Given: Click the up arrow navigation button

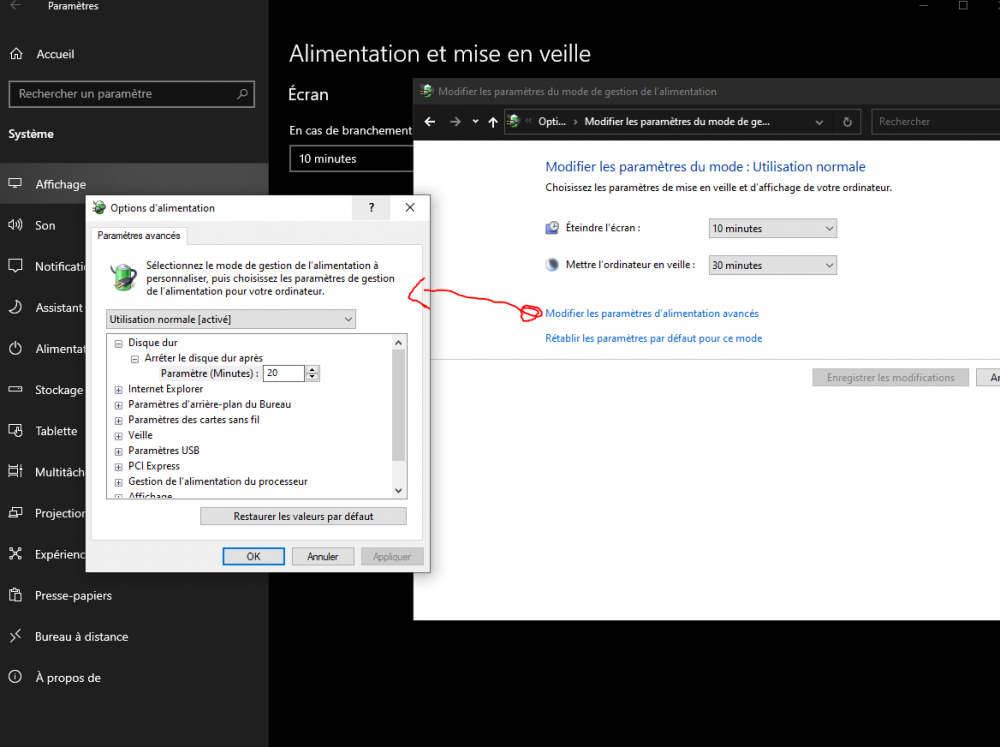Looking at the screenshot, I should click(492, 122).
